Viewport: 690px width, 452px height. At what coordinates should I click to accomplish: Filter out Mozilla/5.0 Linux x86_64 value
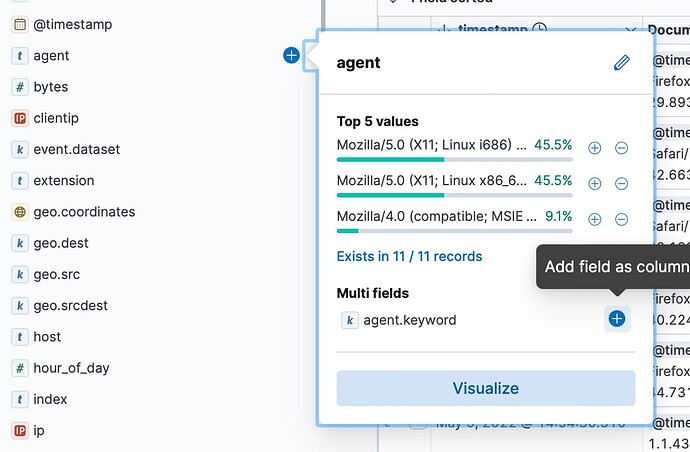tap(621, 183)
